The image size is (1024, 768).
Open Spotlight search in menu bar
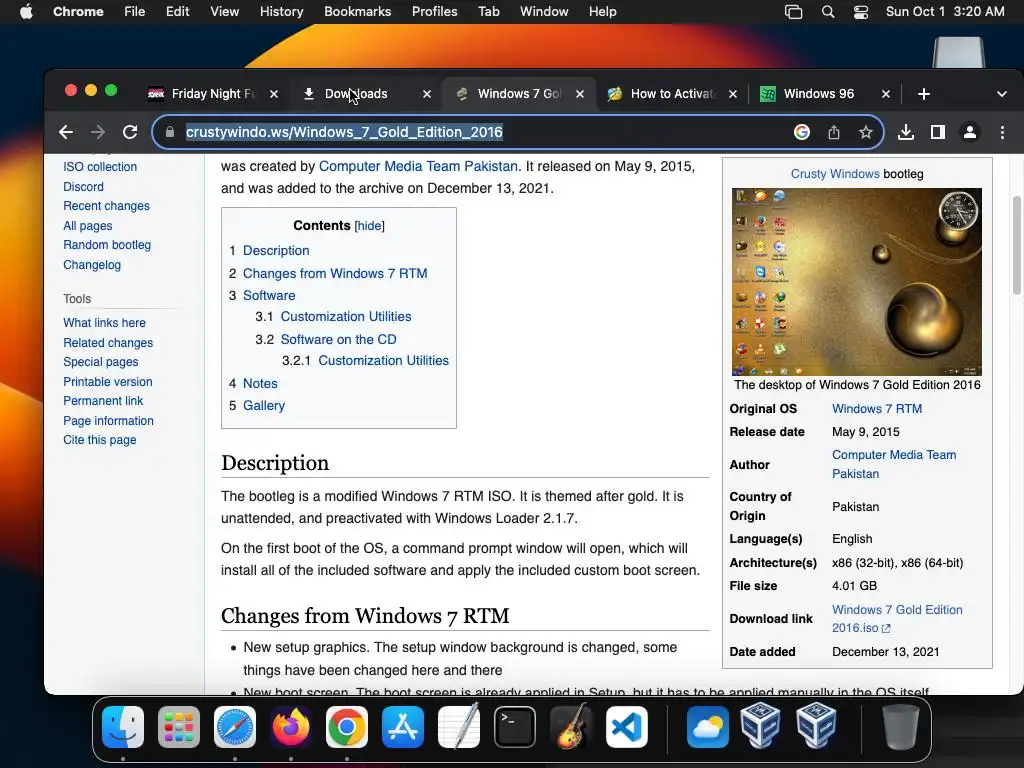(x=828, y=12)
